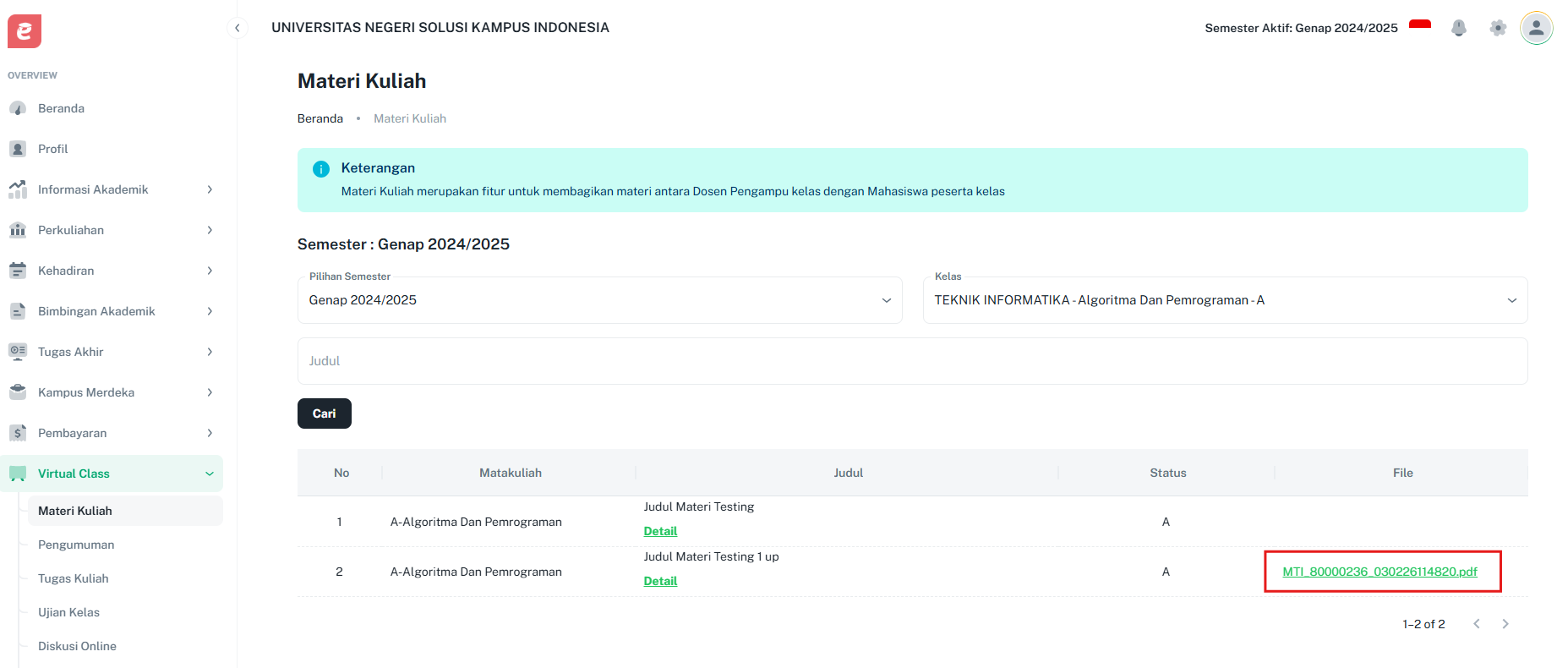Click Beranda breadcrumb link
The image size is (1568, 668).
coord(320,118)
